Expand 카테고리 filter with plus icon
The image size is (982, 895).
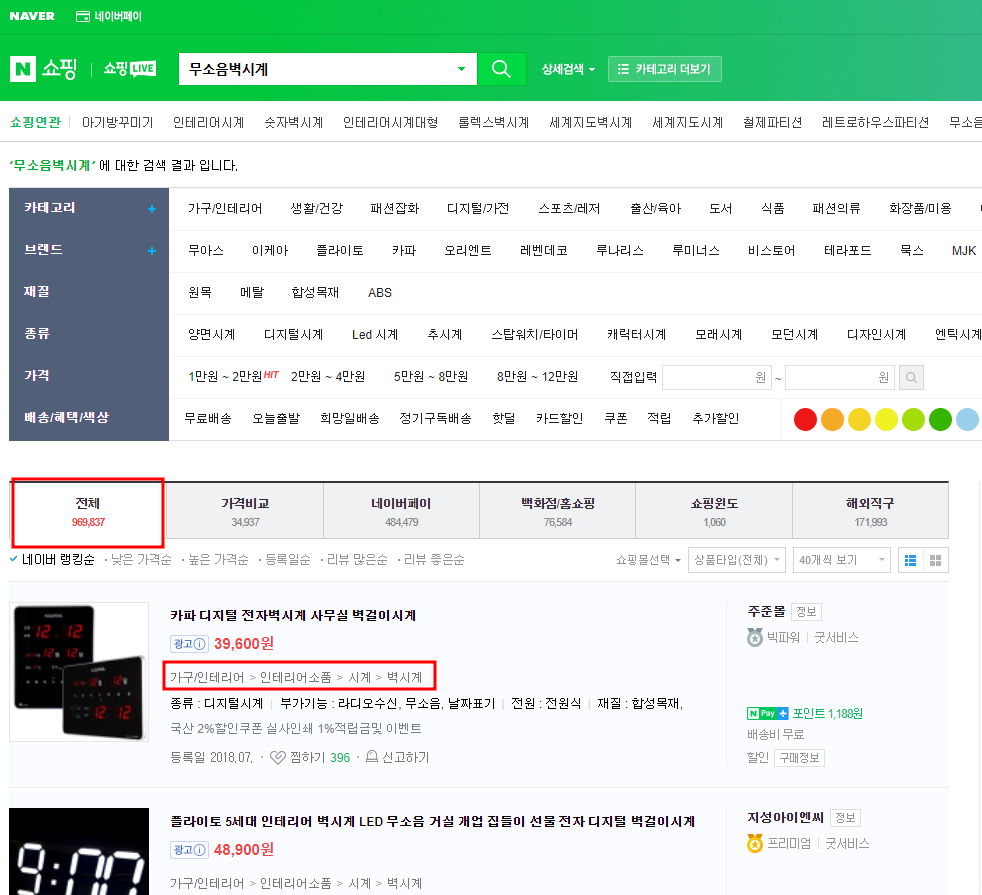tap(152, 209)
